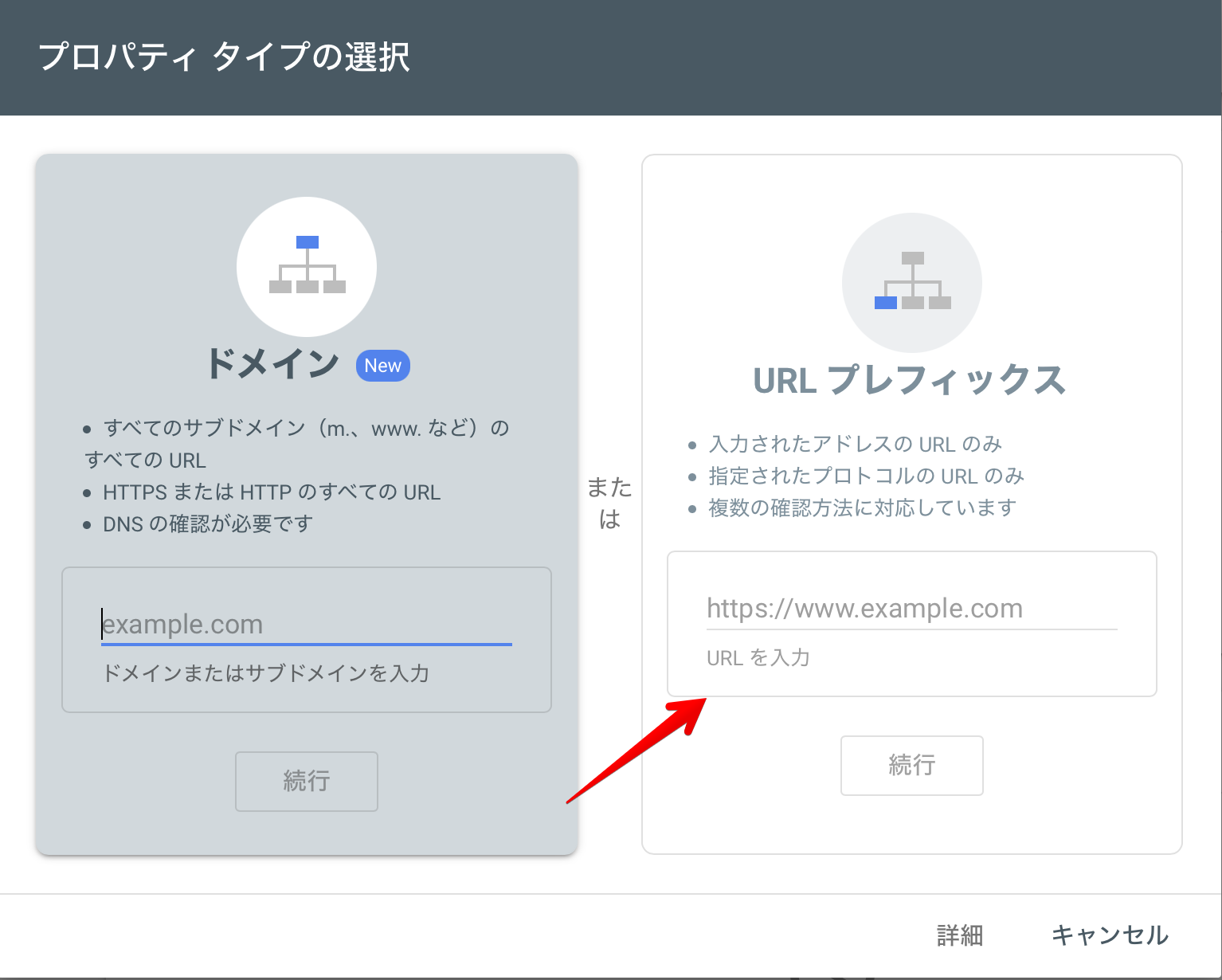The height and width of the screenshot is (980, 1222).
Task: Click the プロパティ タイプの選択 dialog title
Action: point(224,57)
